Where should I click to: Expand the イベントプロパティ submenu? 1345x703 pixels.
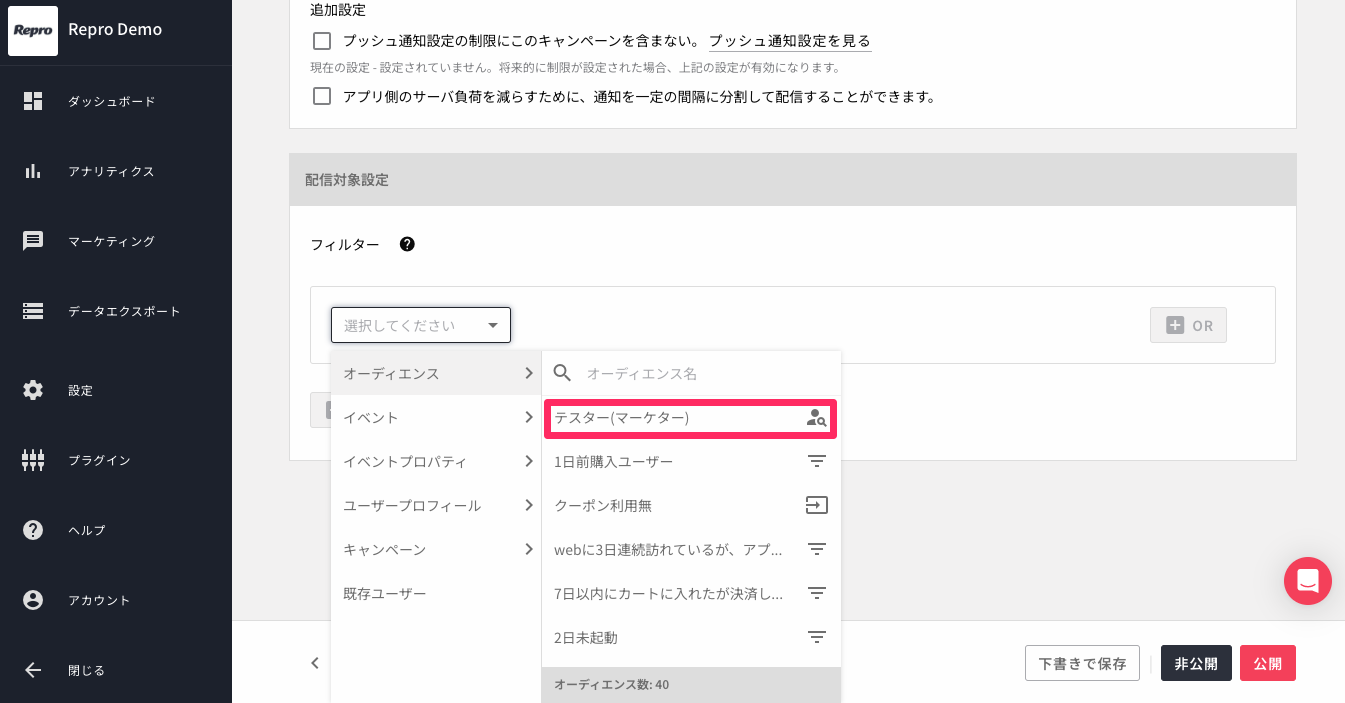(436, 461)
